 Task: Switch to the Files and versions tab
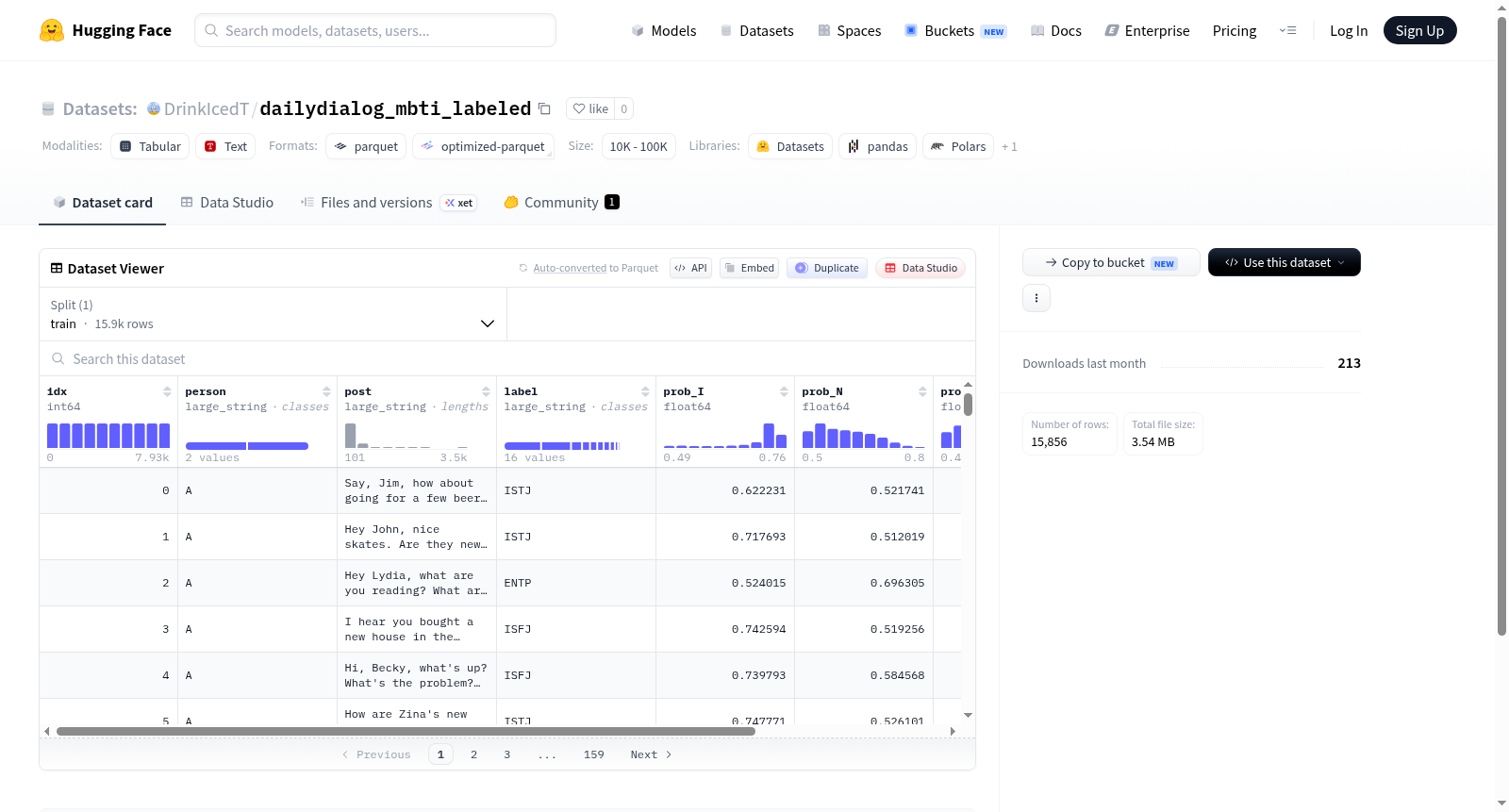pyautogui.click(x=389, y=203)
